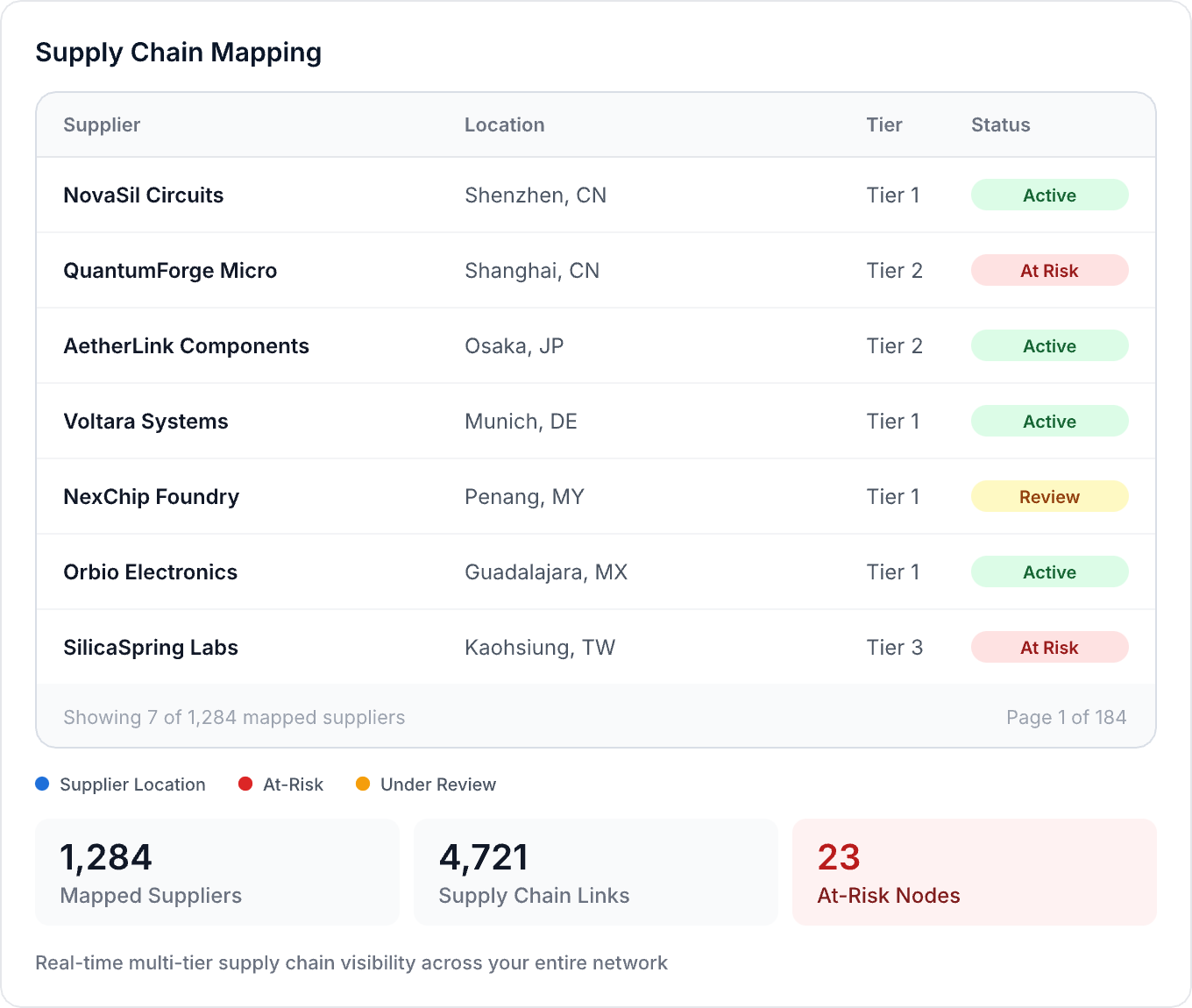
Task: Click the blue Supplier Location legend dot
Action: coord(41,784)
